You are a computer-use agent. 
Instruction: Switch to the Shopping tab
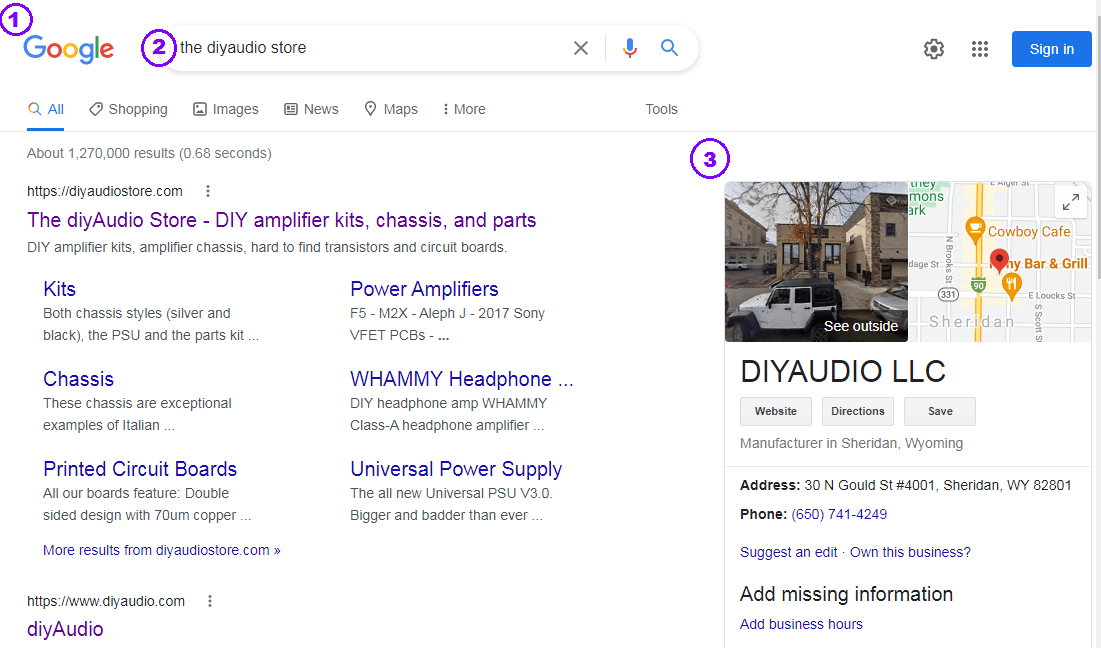pyautogui.click(x=128, y=110)
